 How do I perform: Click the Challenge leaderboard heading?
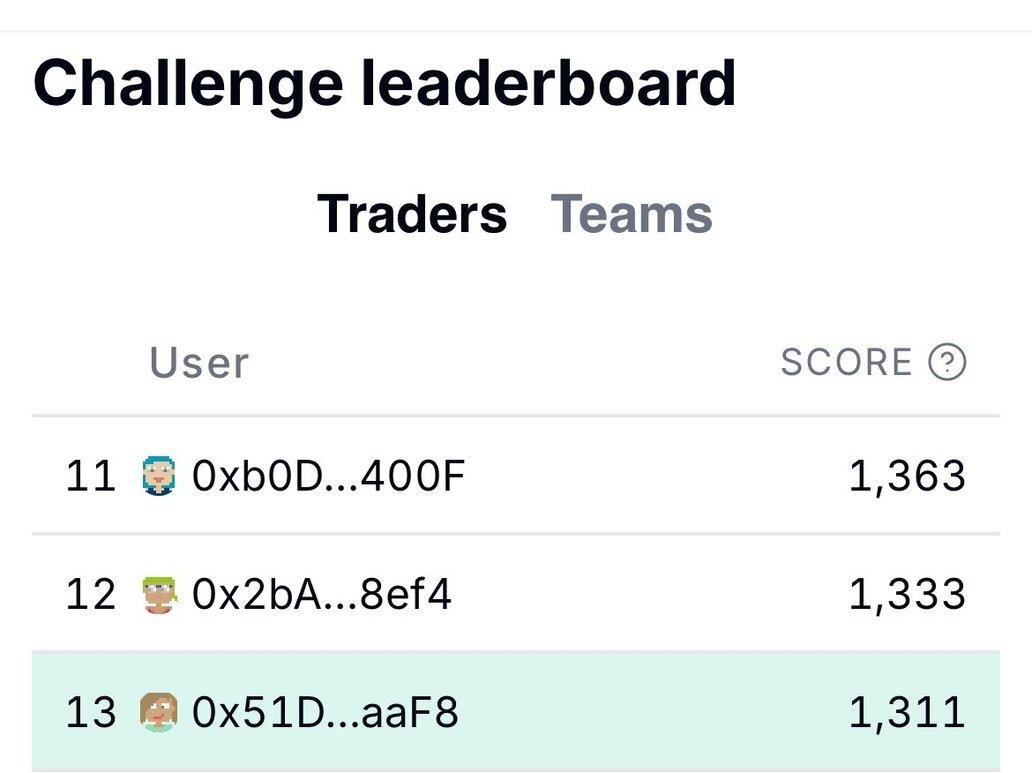pyautogui.click(x=385, y=83)
